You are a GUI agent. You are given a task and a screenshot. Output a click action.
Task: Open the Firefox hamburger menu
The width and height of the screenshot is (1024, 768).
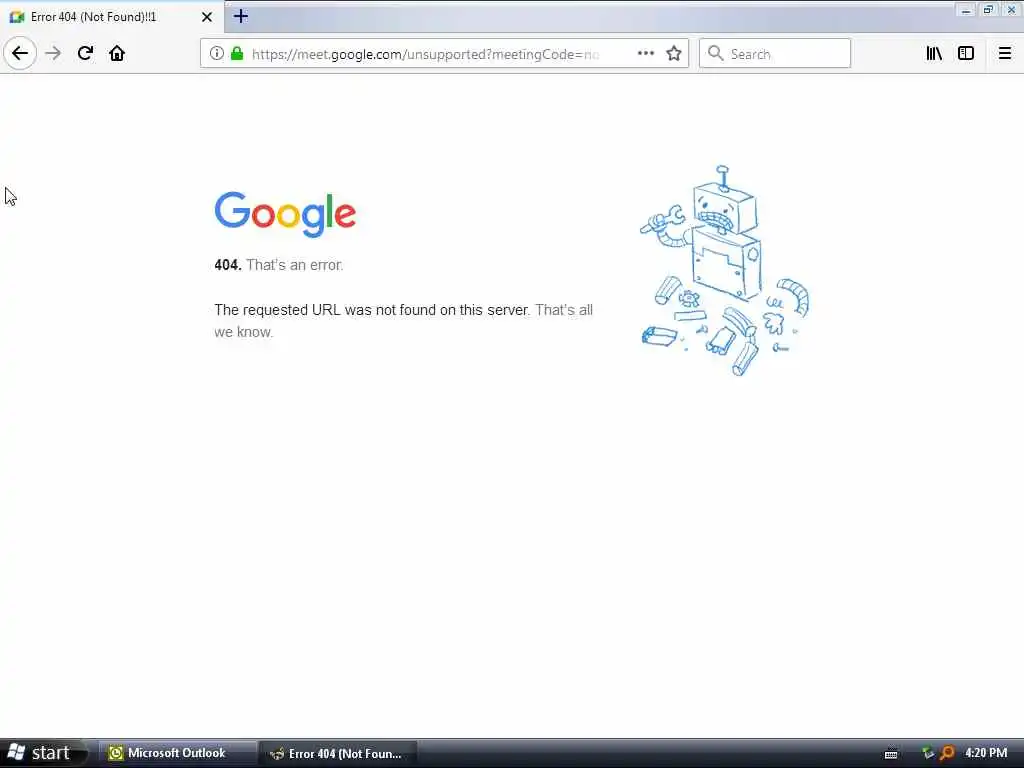coord(1005,54)
